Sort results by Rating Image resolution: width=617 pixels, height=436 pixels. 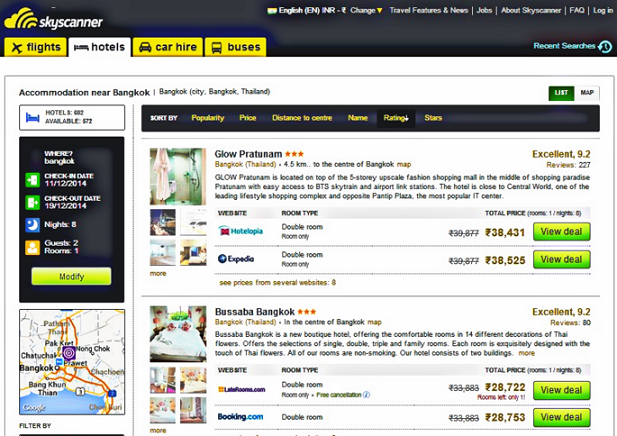[x=396, y=118]
